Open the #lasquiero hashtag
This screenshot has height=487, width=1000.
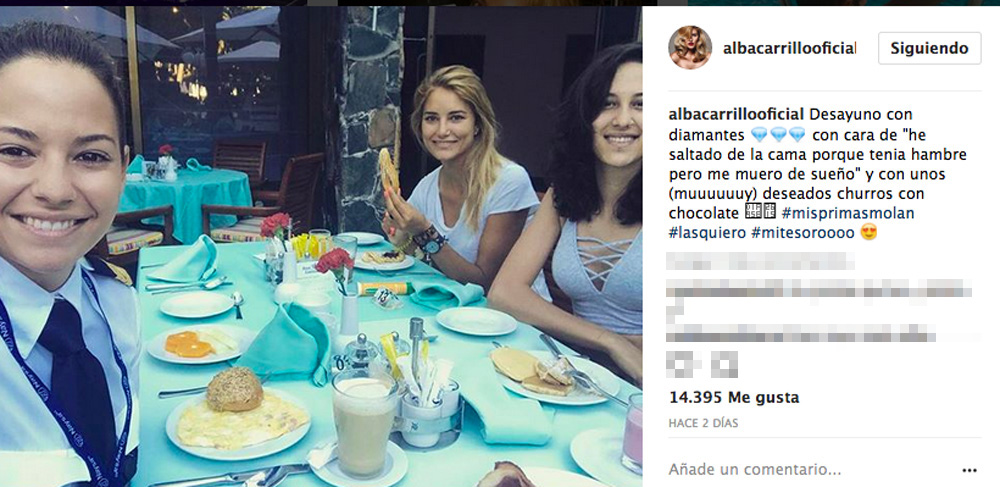[707, 233]
